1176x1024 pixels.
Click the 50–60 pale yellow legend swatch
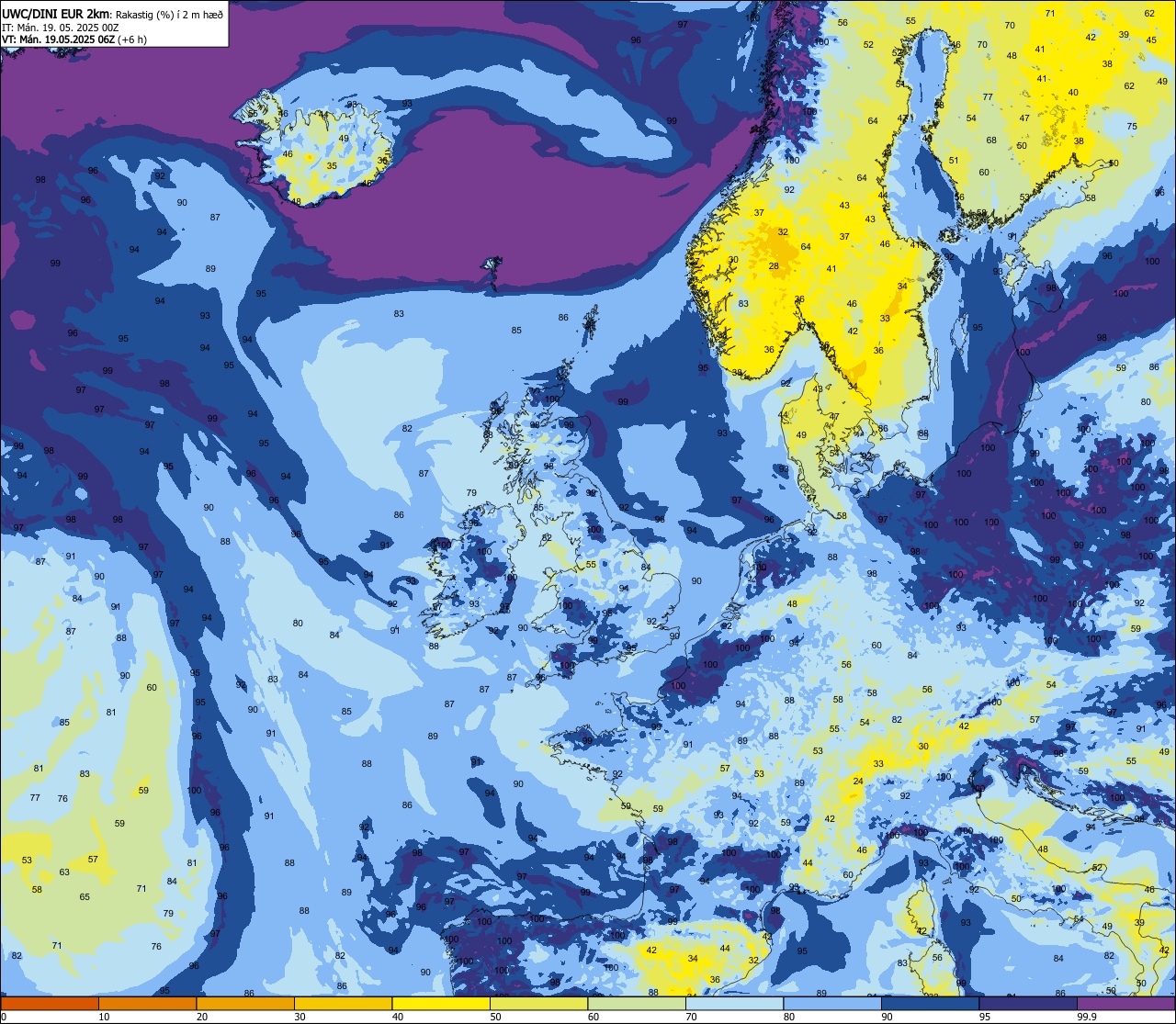[x=538, y=1003]
